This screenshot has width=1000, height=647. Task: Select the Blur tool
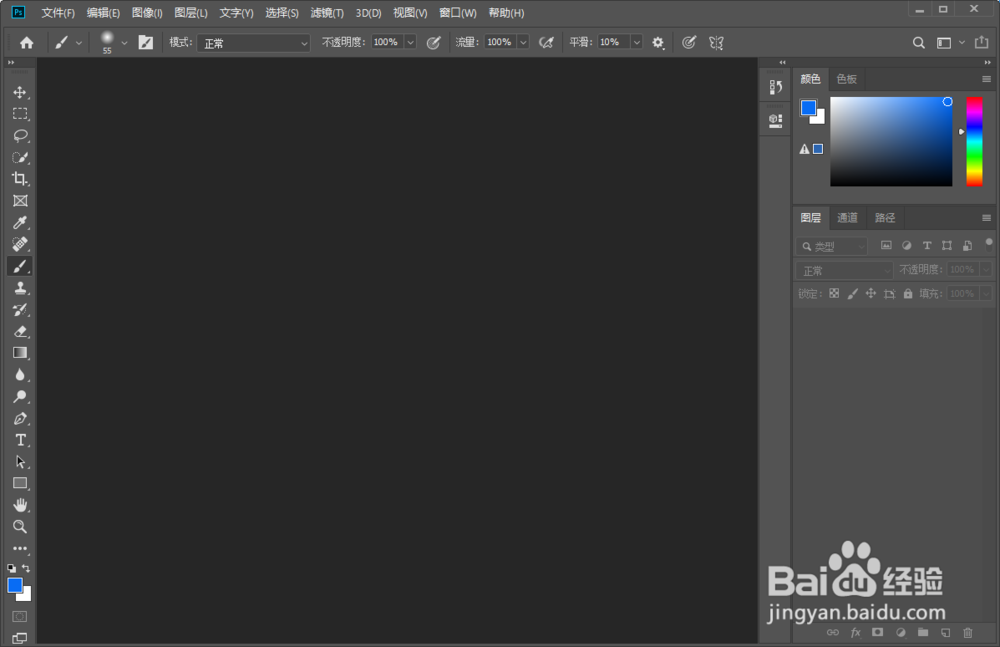pos(20,375)
